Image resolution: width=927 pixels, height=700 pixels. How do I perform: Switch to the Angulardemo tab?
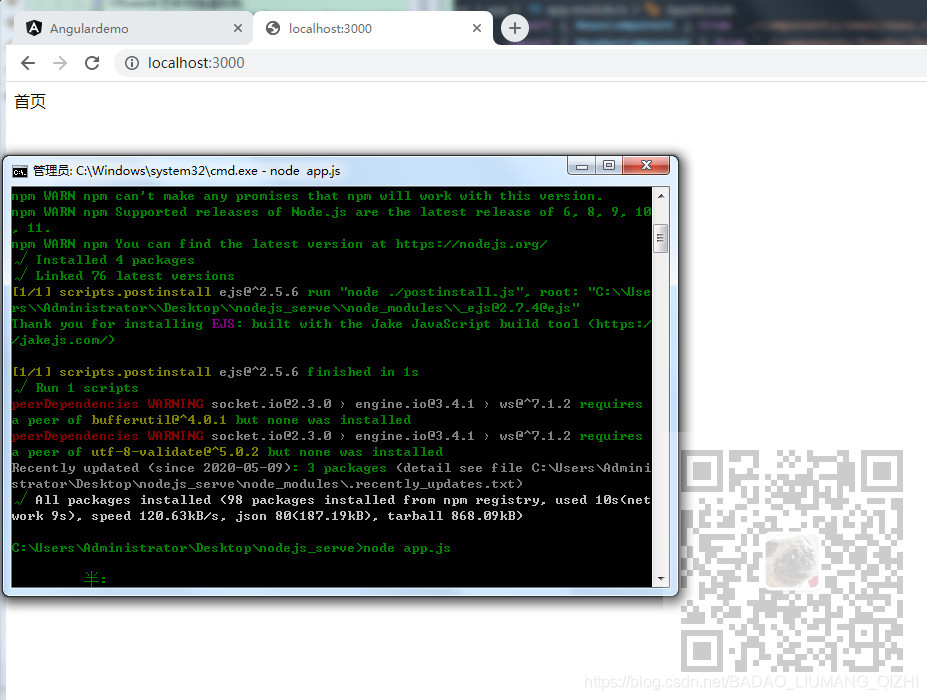(120, 28)
